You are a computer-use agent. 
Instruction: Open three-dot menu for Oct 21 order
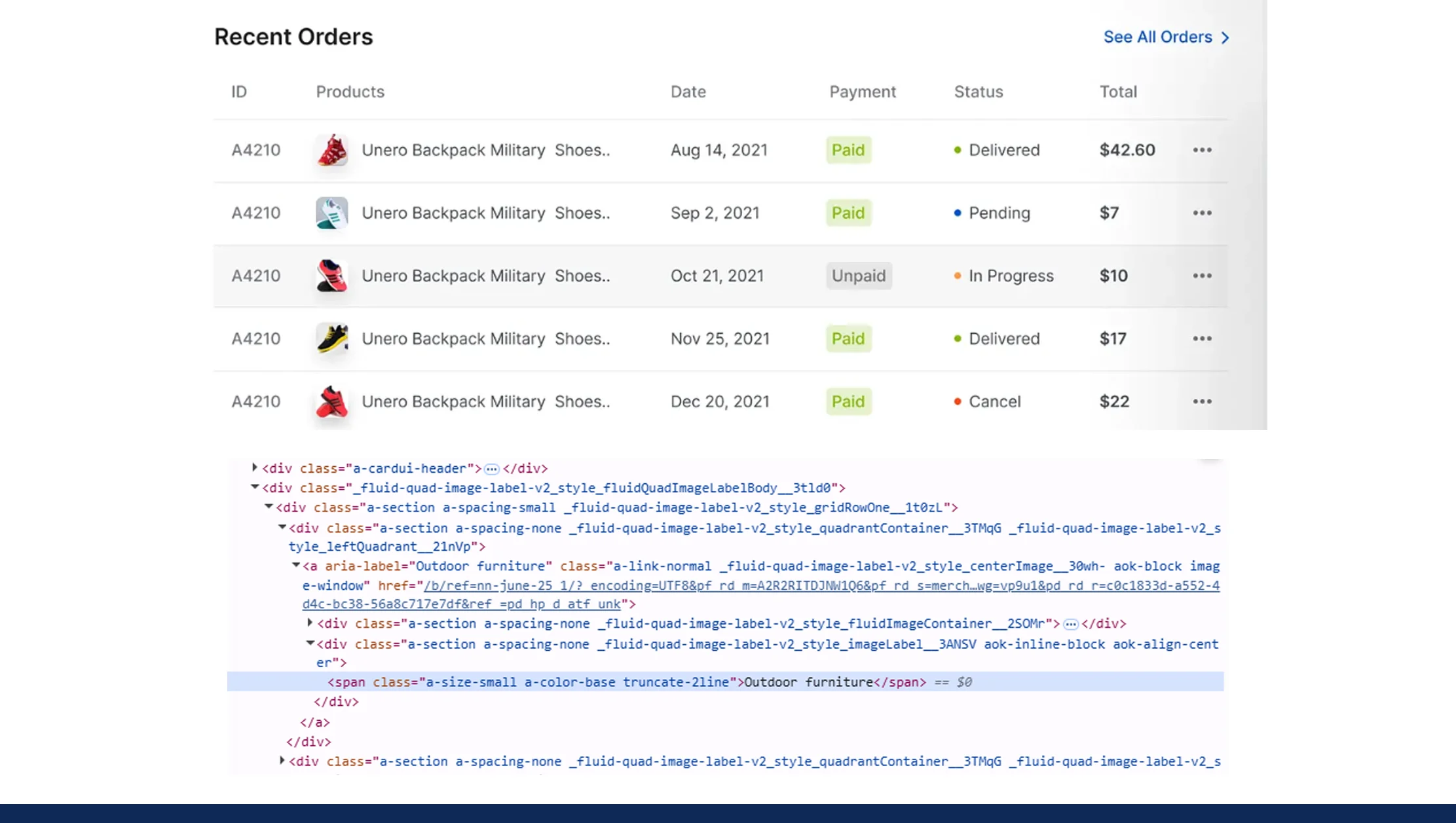tap(1202, 276)
